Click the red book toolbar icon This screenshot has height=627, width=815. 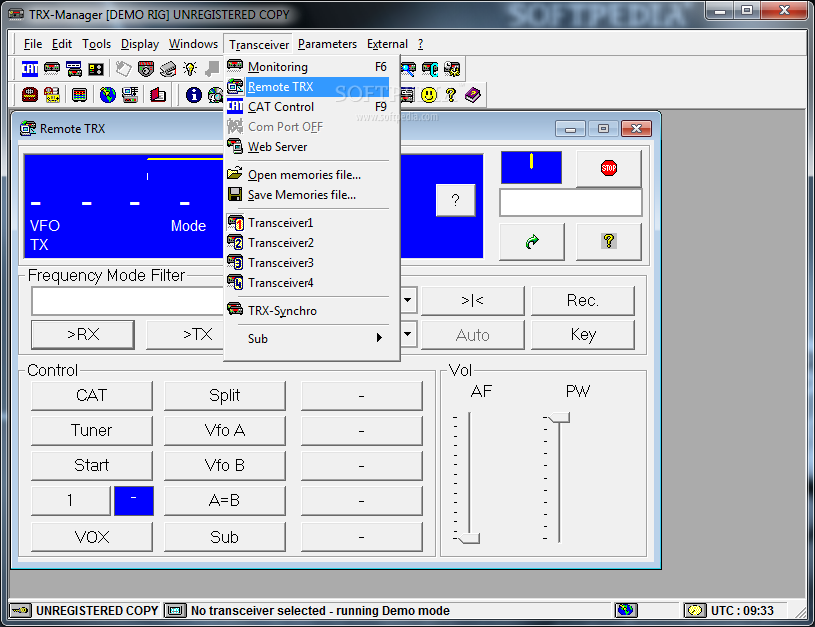coord(158,95)
